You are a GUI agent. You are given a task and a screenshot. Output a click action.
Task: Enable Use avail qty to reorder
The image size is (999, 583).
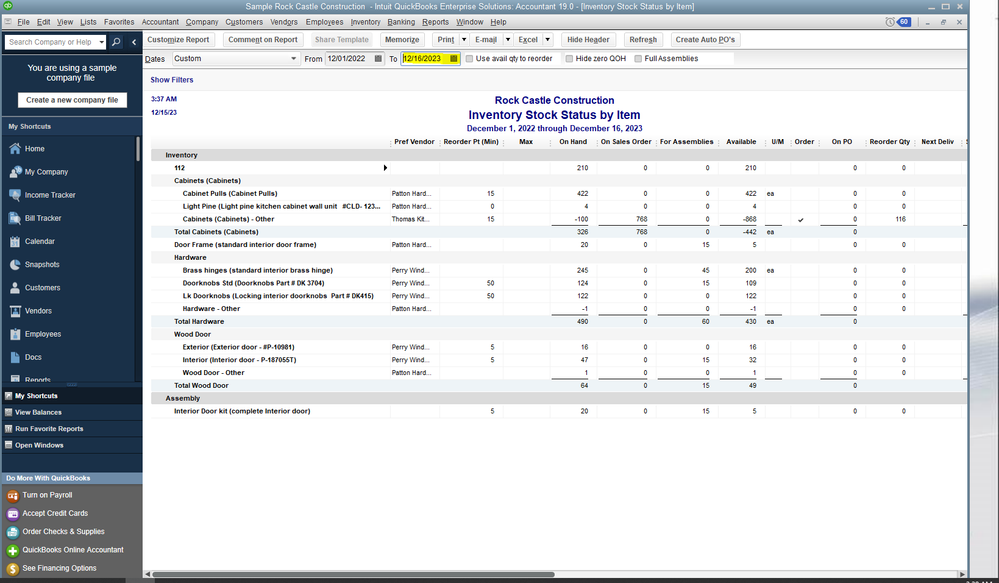pos(470,59)
